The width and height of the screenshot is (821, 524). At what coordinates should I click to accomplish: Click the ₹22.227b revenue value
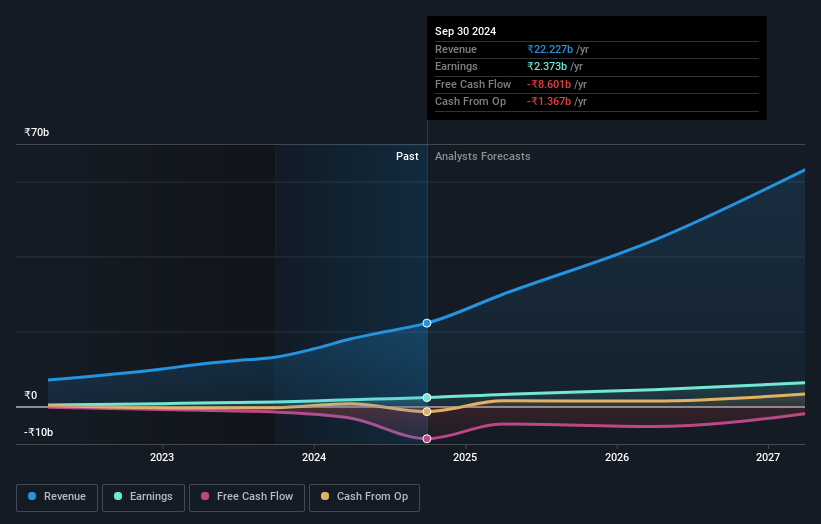[550, 49]
